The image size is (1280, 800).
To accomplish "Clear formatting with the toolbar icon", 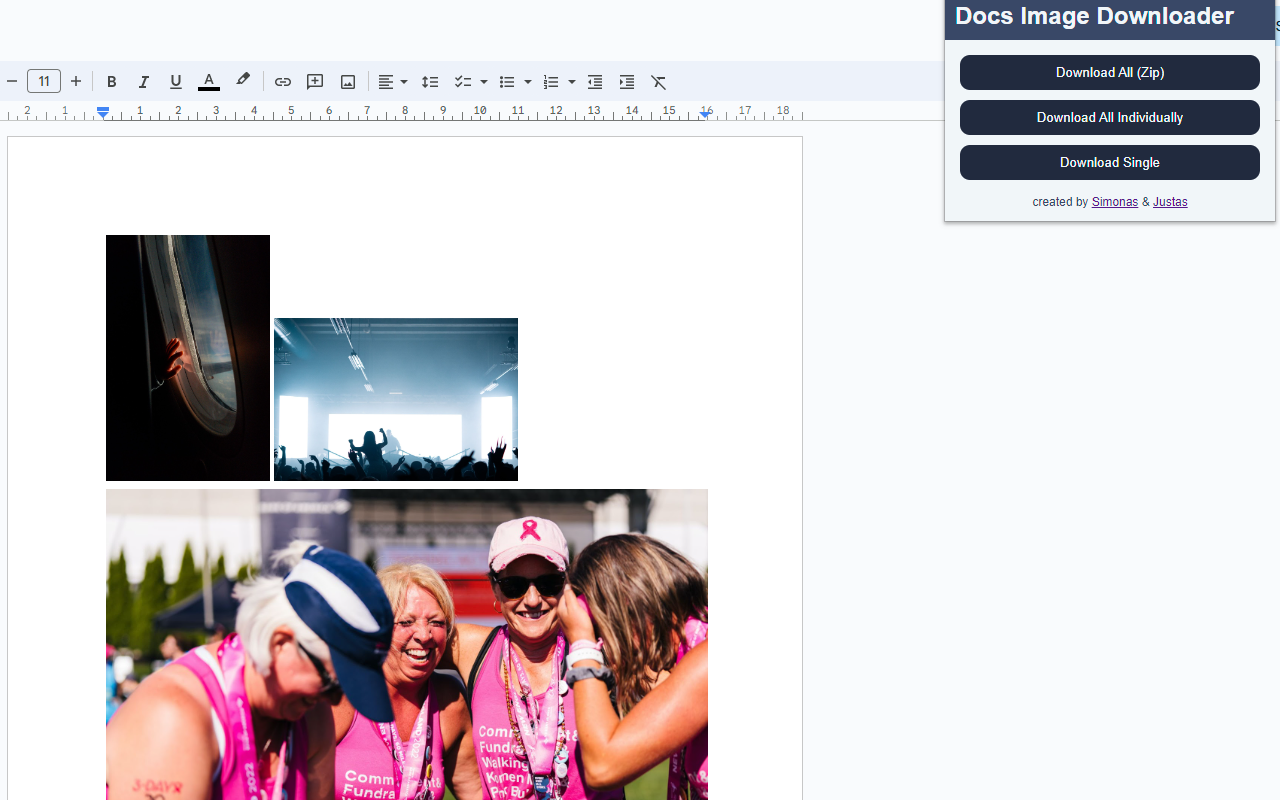I will [658, 82].
